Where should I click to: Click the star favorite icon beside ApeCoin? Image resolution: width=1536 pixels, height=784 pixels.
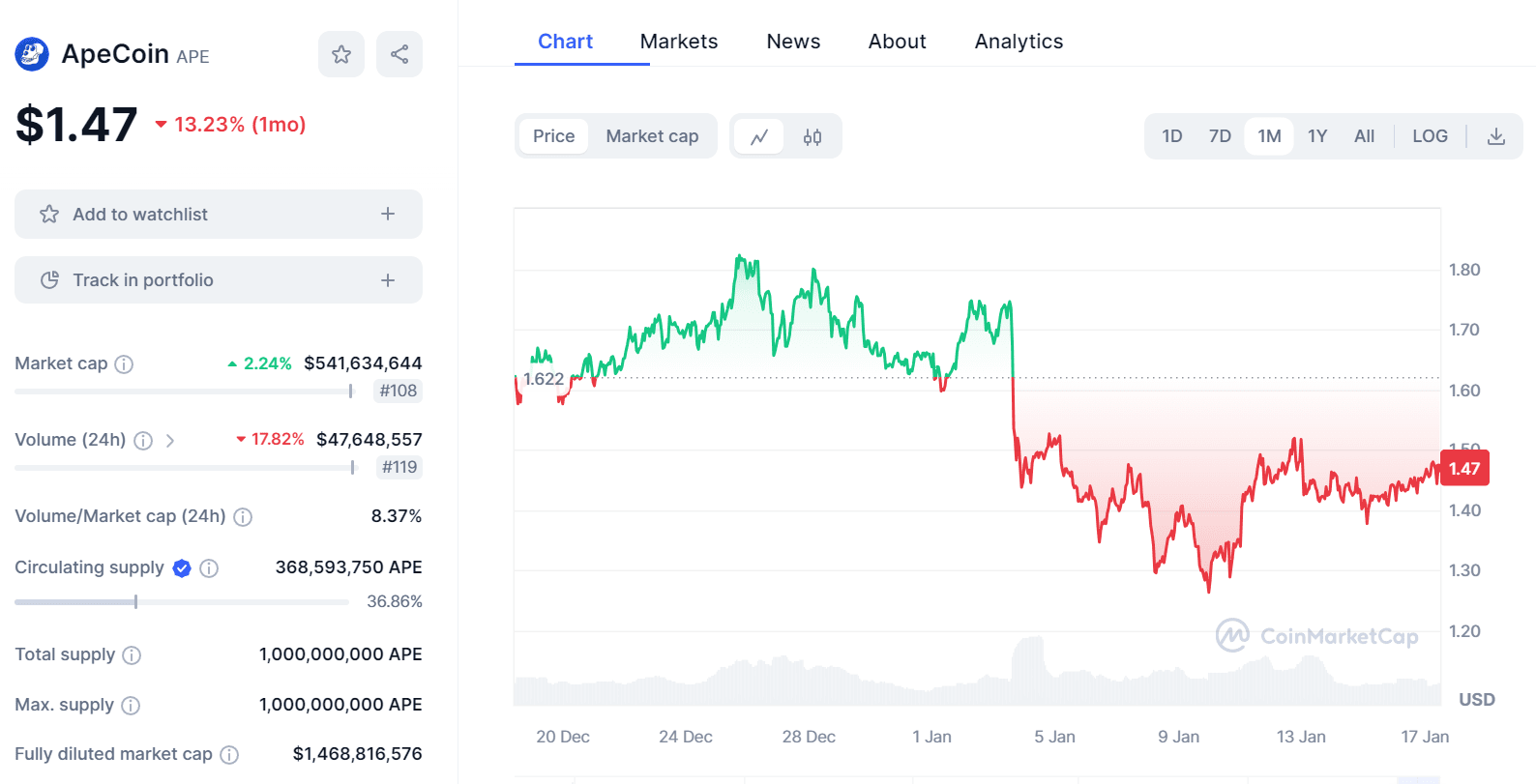341,54
